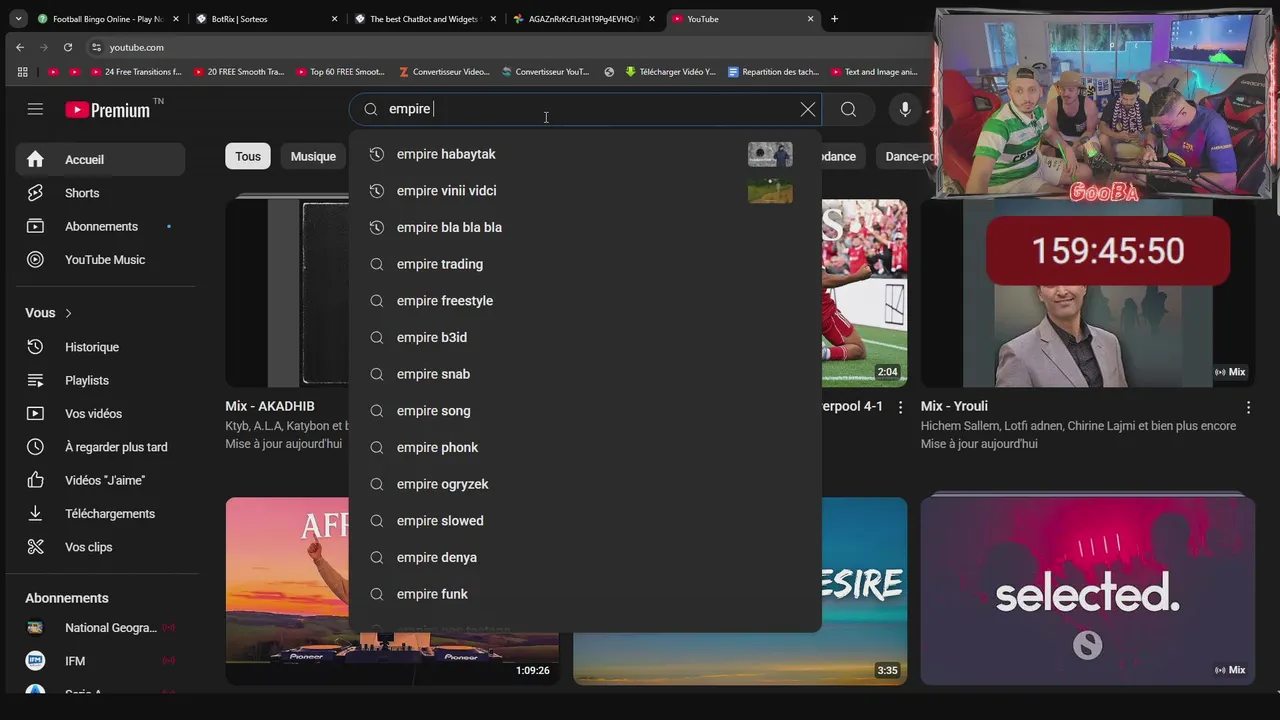The height and width of the screenshot is (720, 1280).
Task: Open Abonnements in the sidebar
Action: tap(100, 226)
